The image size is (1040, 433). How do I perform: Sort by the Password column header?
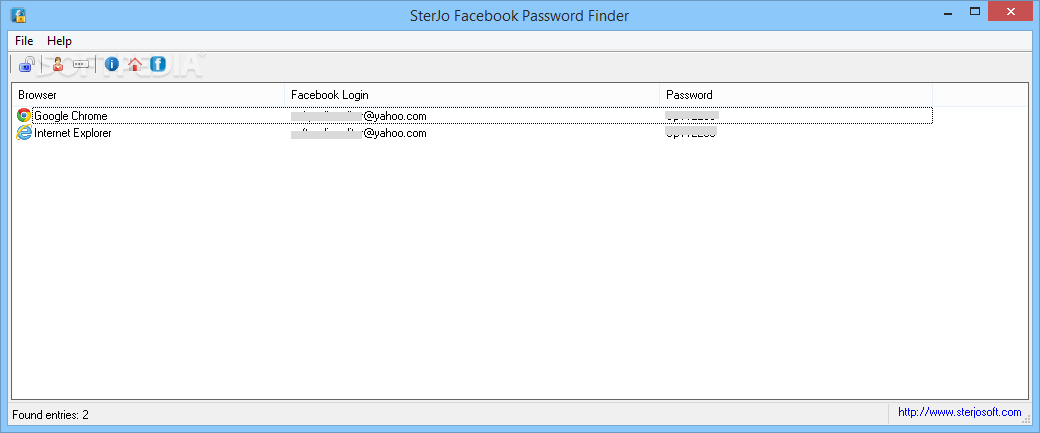click(x=795, y=95)
